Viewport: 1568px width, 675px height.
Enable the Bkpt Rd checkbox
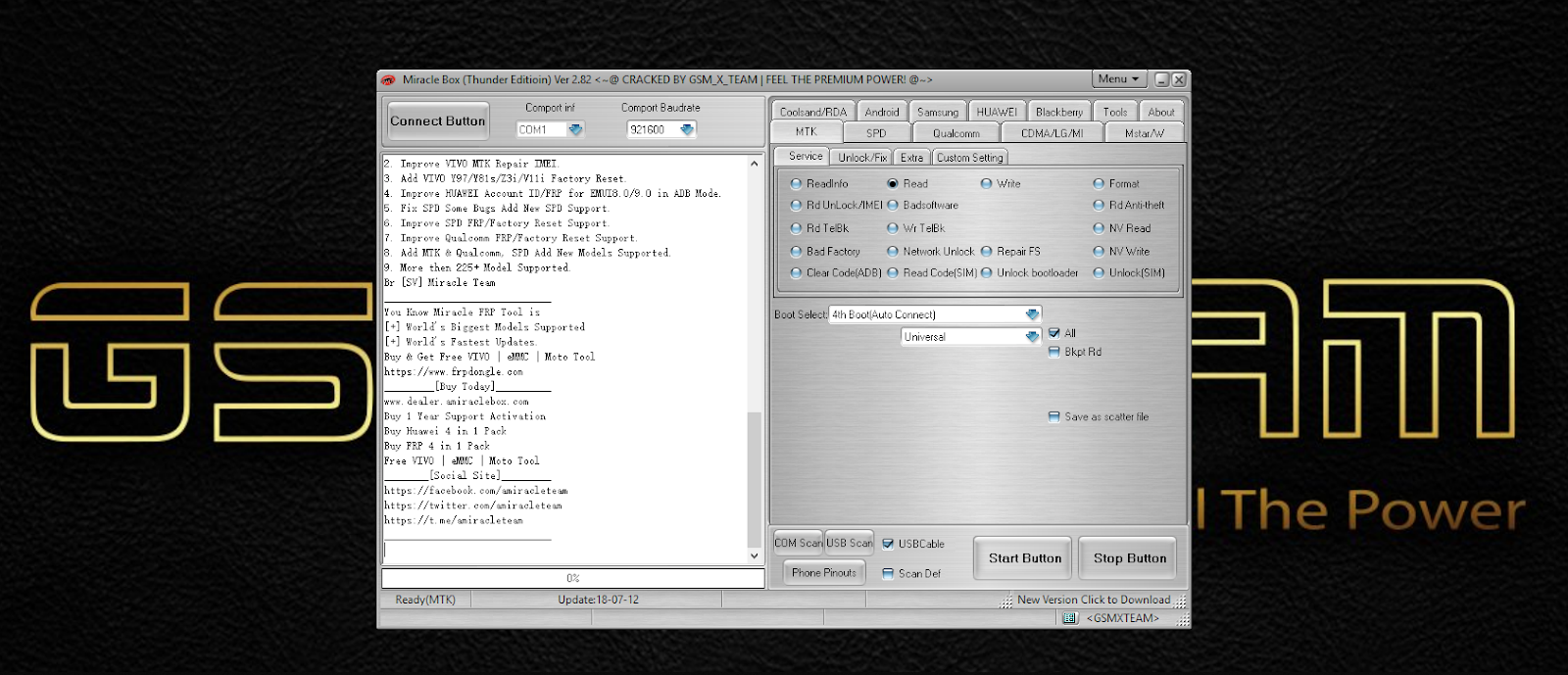click(1054, 352)
